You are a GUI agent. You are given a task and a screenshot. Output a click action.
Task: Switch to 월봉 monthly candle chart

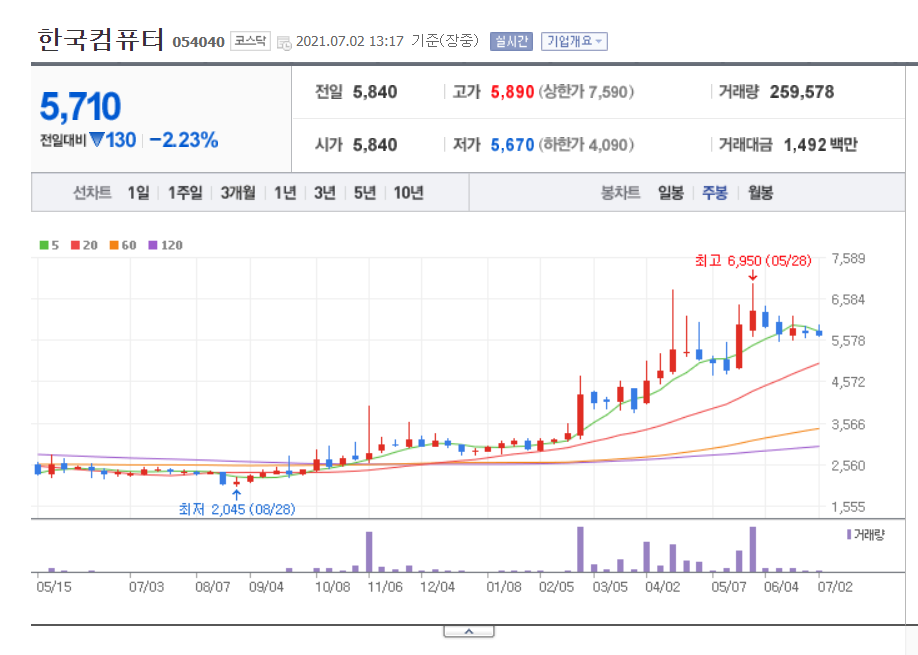click(761, 193)
